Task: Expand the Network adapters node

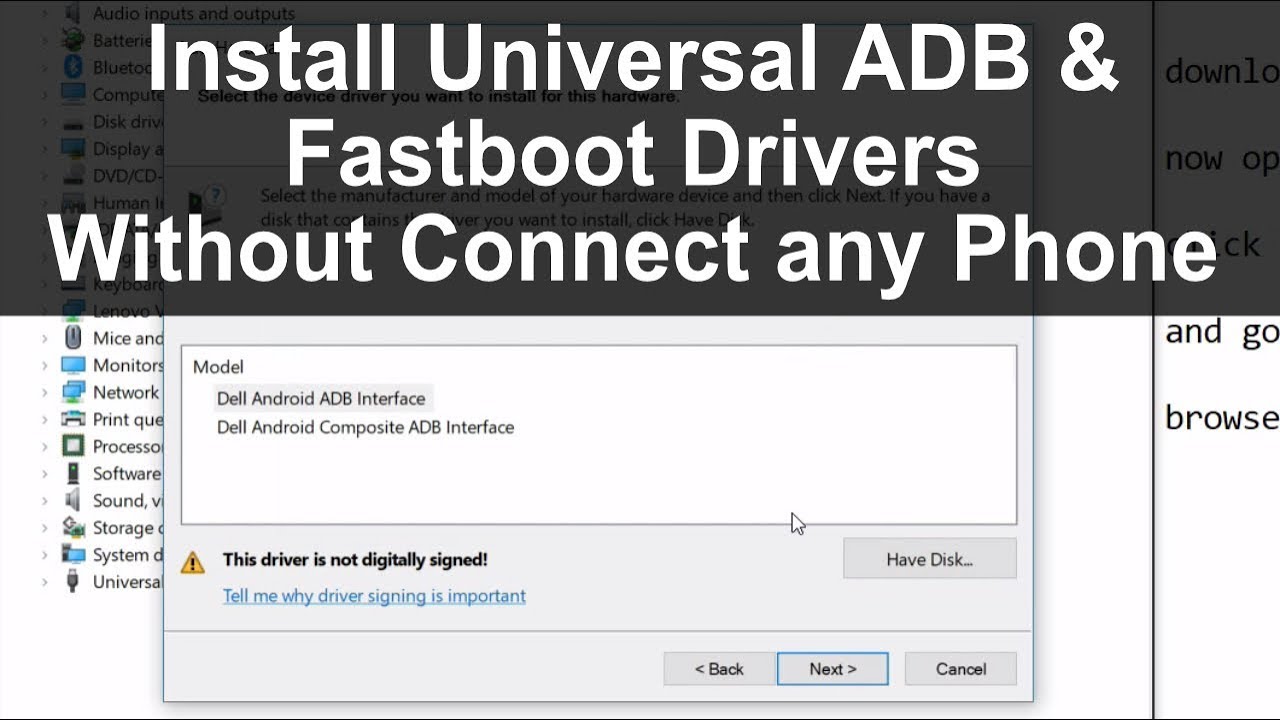Action: [x=45, y=392]
